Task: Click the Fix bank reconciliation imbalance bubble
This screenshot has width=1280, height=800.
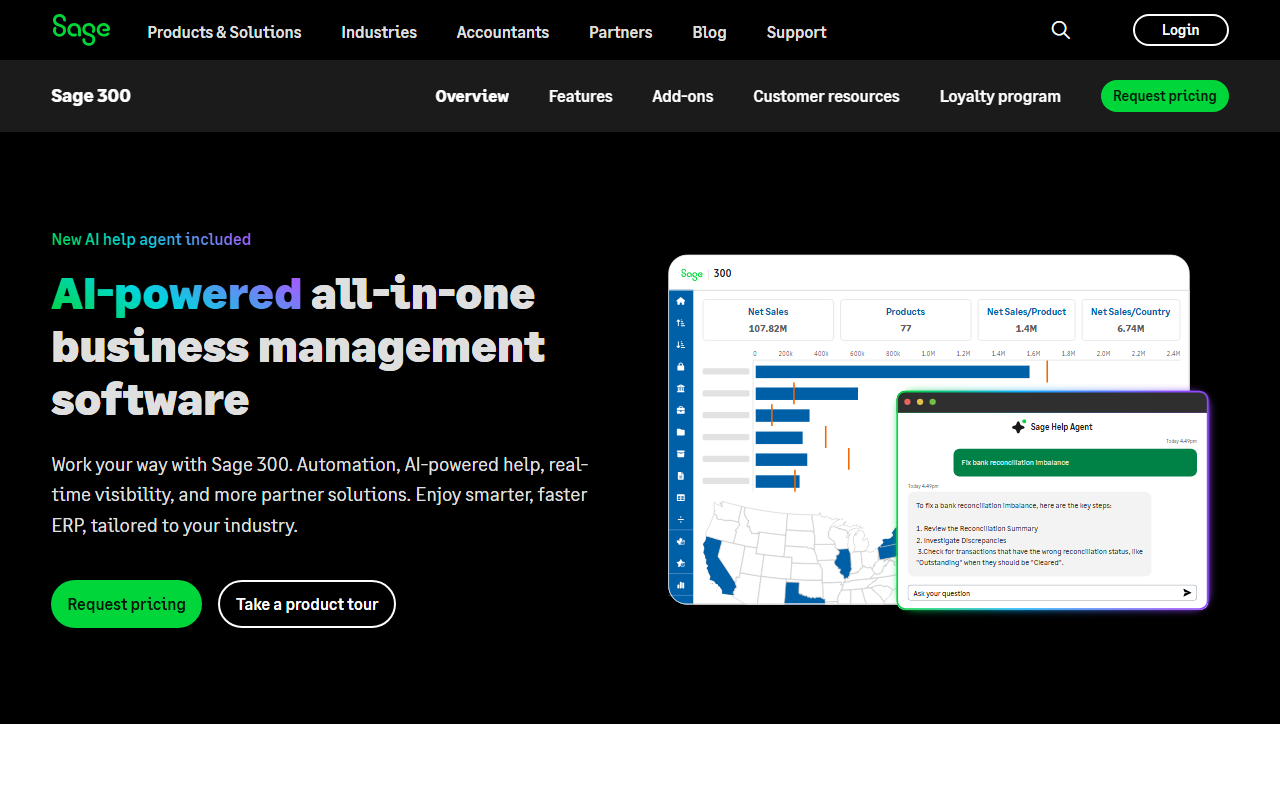Action: point(1075,462)
